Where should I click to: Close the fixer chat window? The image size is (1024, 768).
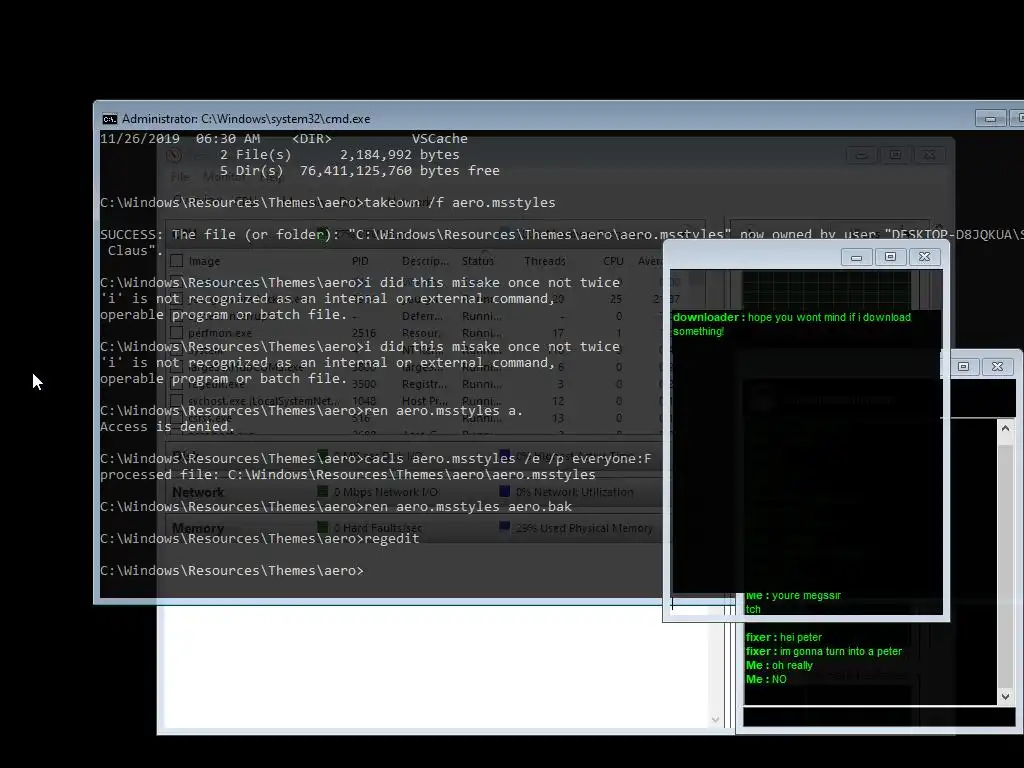point(997,366)
